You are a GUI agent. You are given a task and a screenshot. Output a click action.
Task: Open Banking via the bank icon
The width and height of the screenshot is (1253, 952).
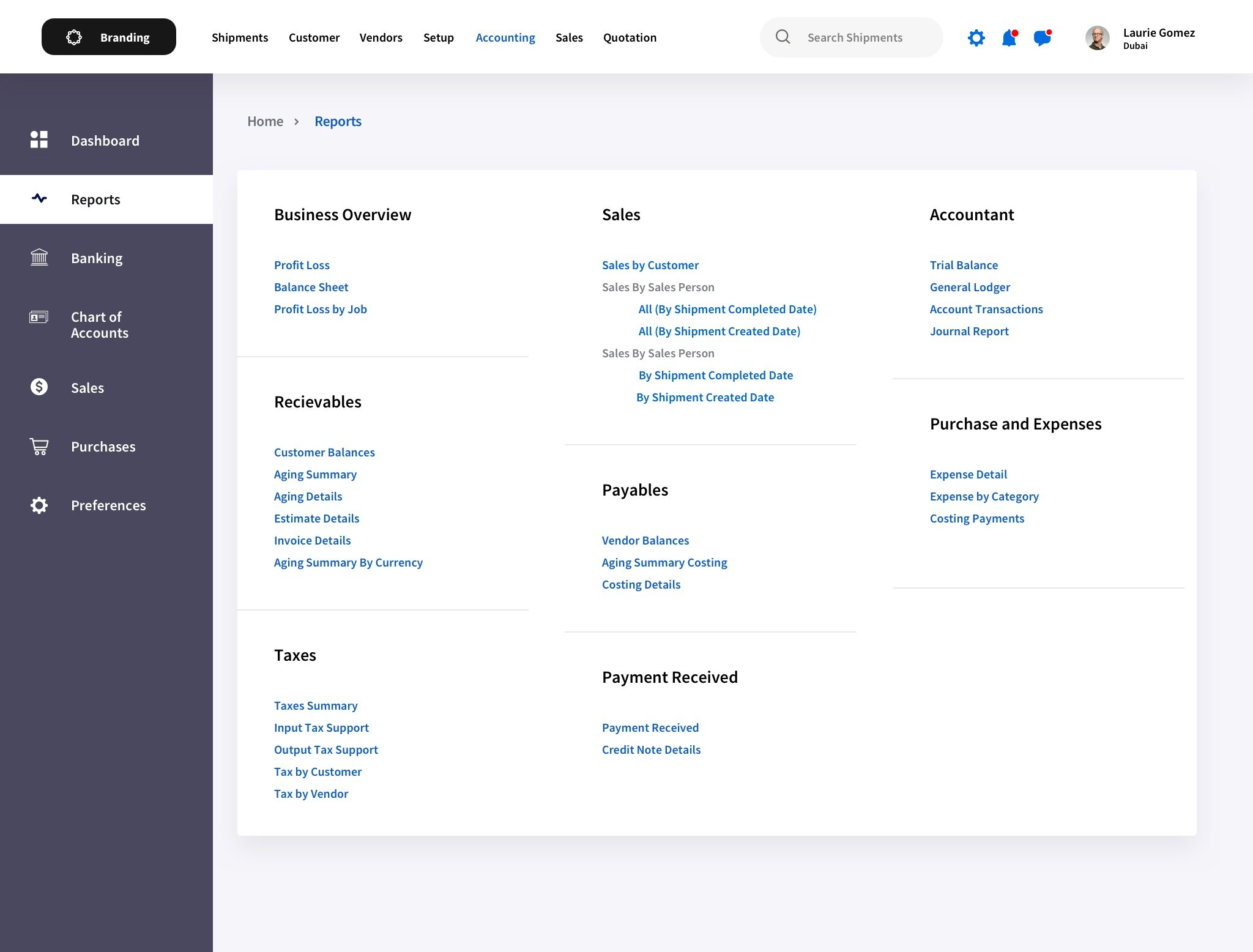[39, 258]
